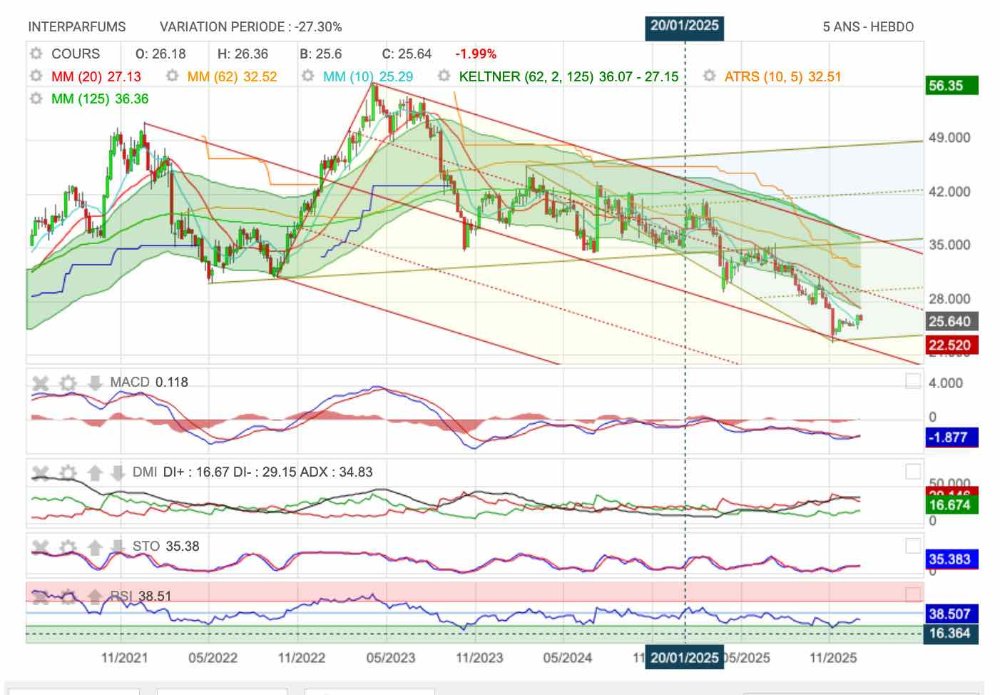Click the MM (62) 32.52 legend label

(232, 77)
